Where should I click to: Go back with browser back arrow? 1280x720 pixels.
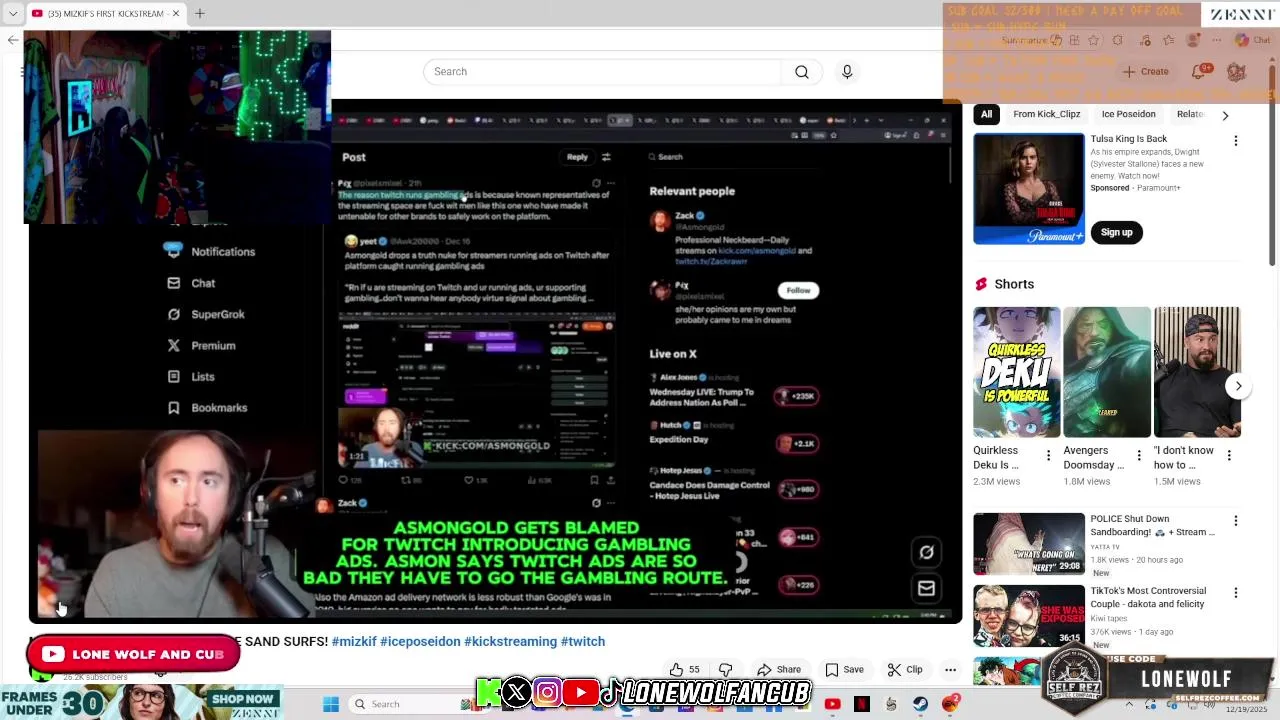click(12, 40)
